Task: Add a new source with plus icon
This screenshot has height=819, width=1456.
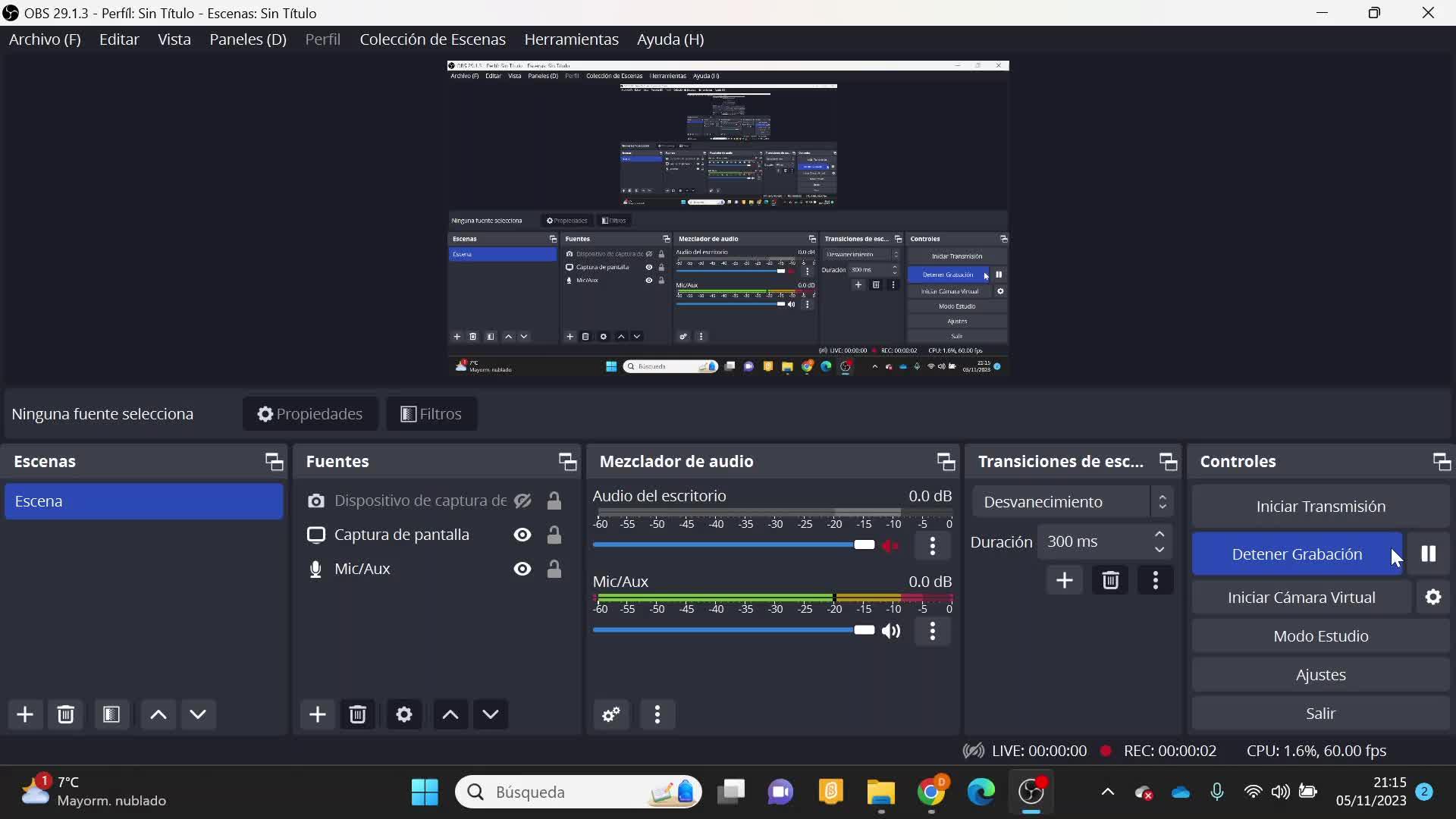Action: pyautogui.click(x=317, y=714)
